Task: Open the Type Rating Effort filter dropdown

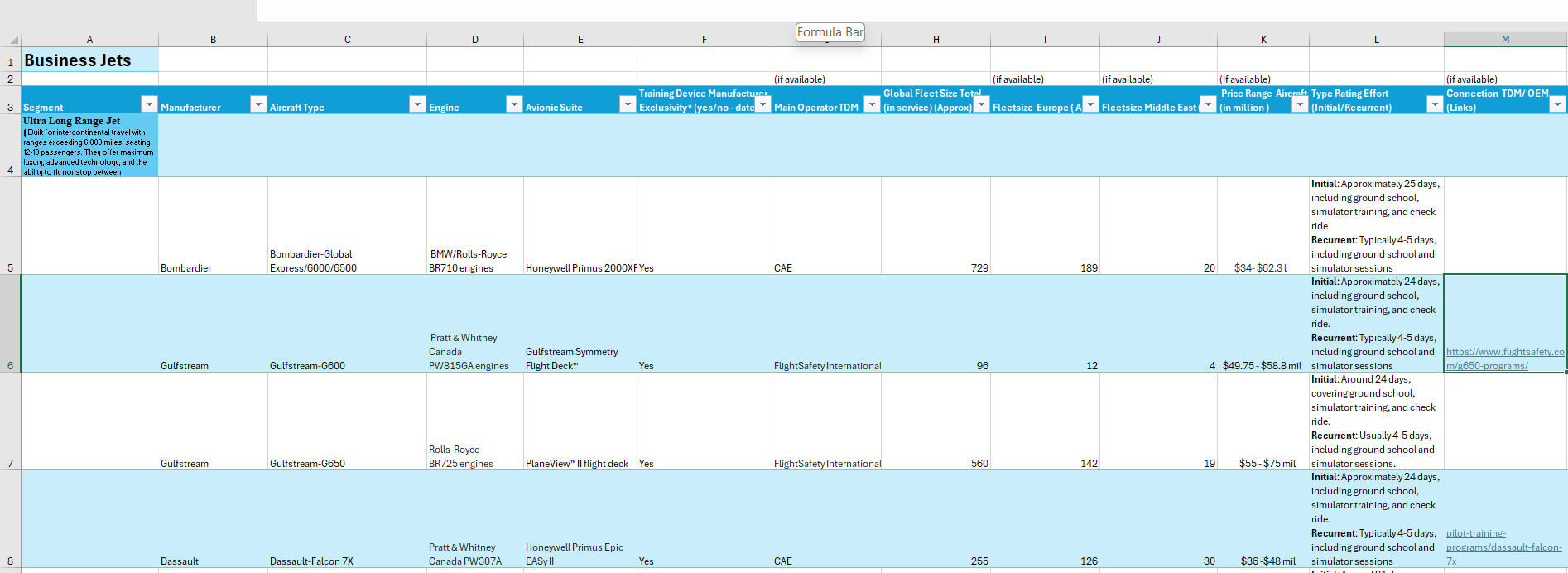Action: click(1435, 104)
